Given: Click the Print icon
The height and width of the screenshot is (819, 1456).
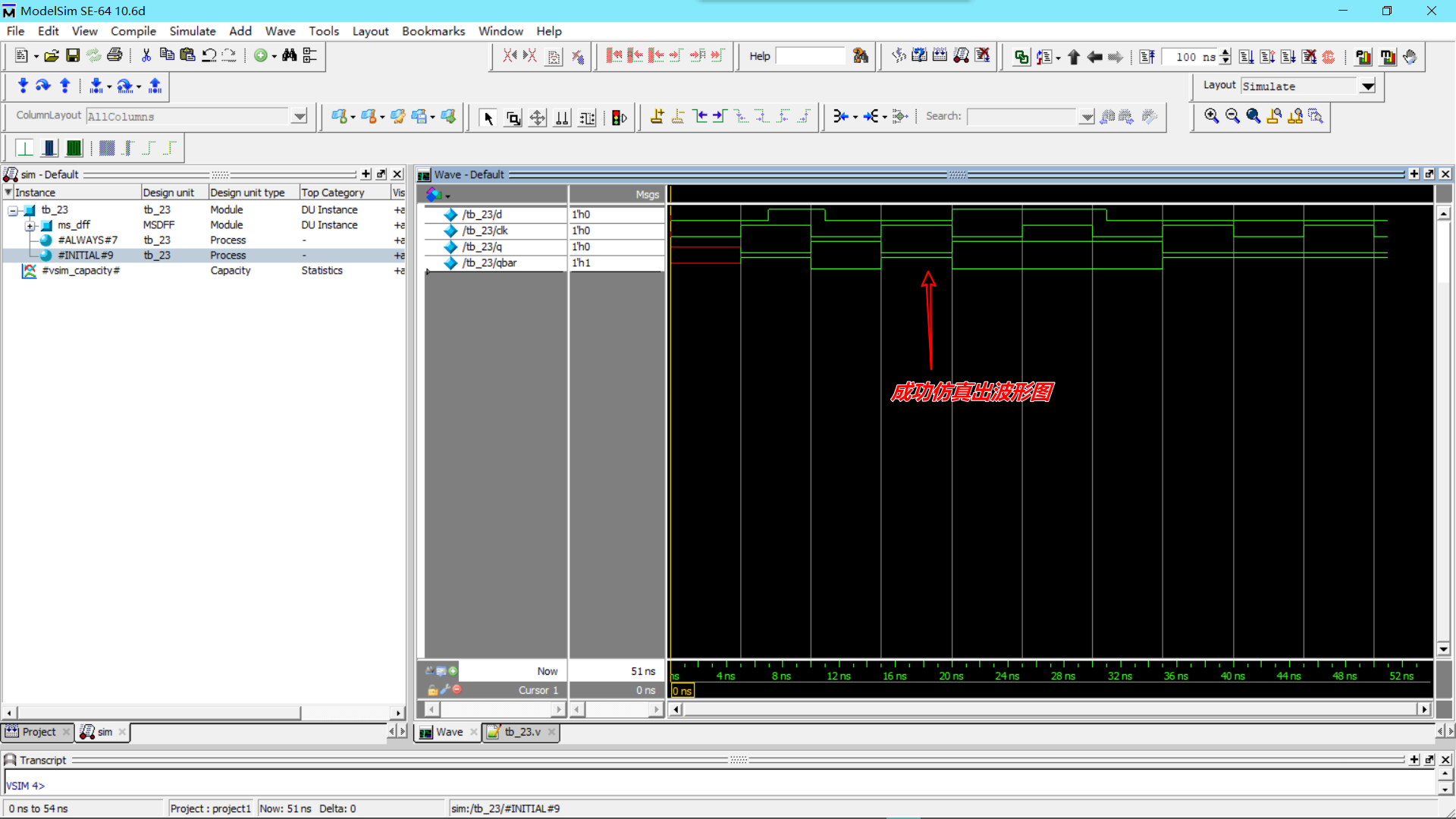Looking at the screenshot, I should tap(115, 55).
